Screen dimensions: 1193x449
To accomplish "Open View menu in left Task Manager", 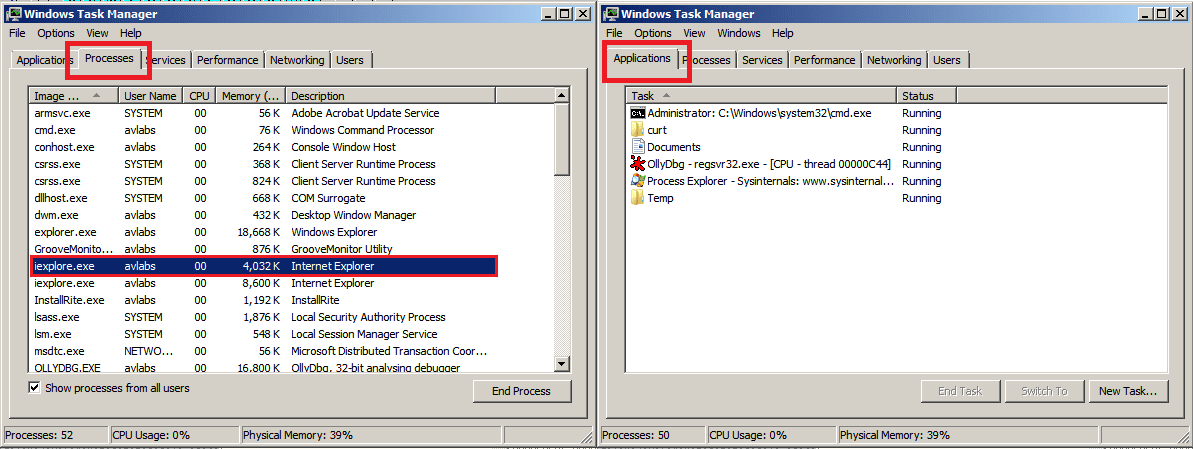I will 97,33.
